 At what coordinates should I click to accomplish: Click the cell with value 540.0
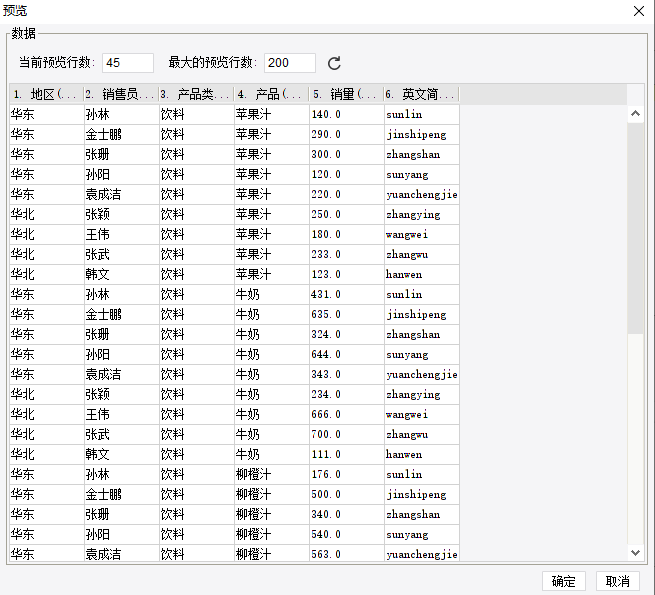point(347,534)
